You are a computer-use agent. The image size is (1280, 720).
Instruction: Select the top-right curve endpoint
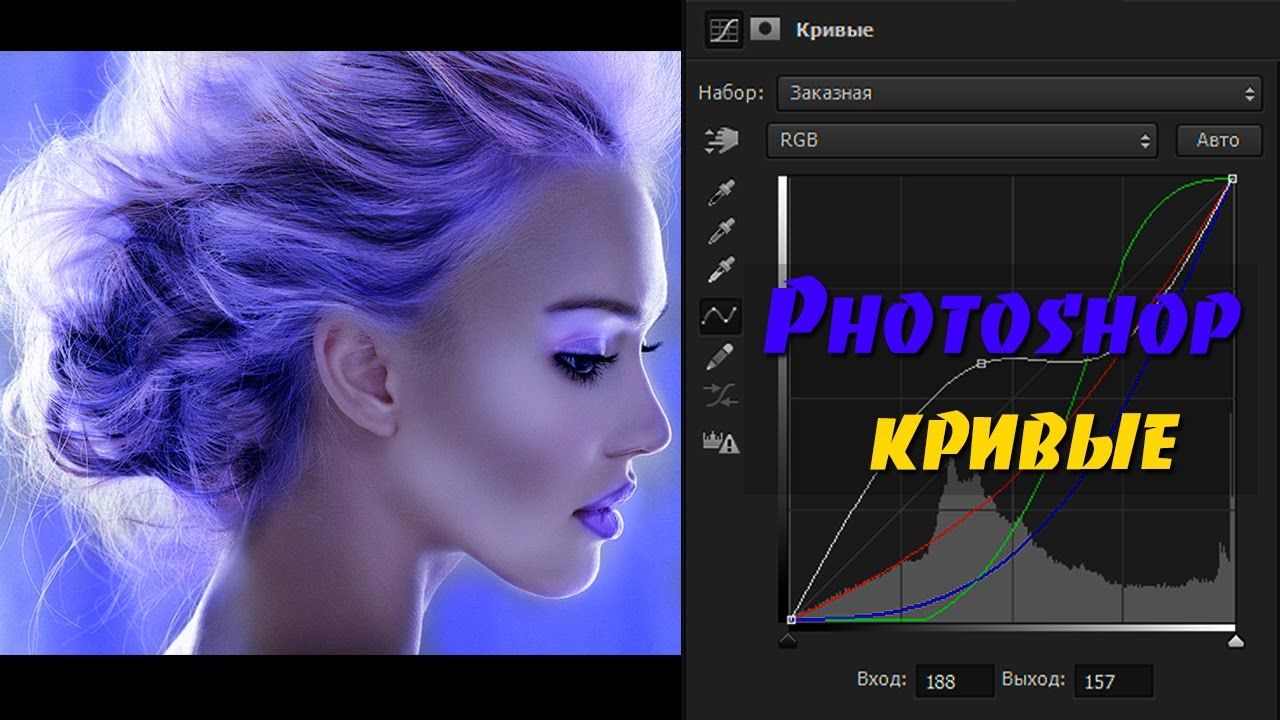pyautogui.click(x=1232, y=179)
